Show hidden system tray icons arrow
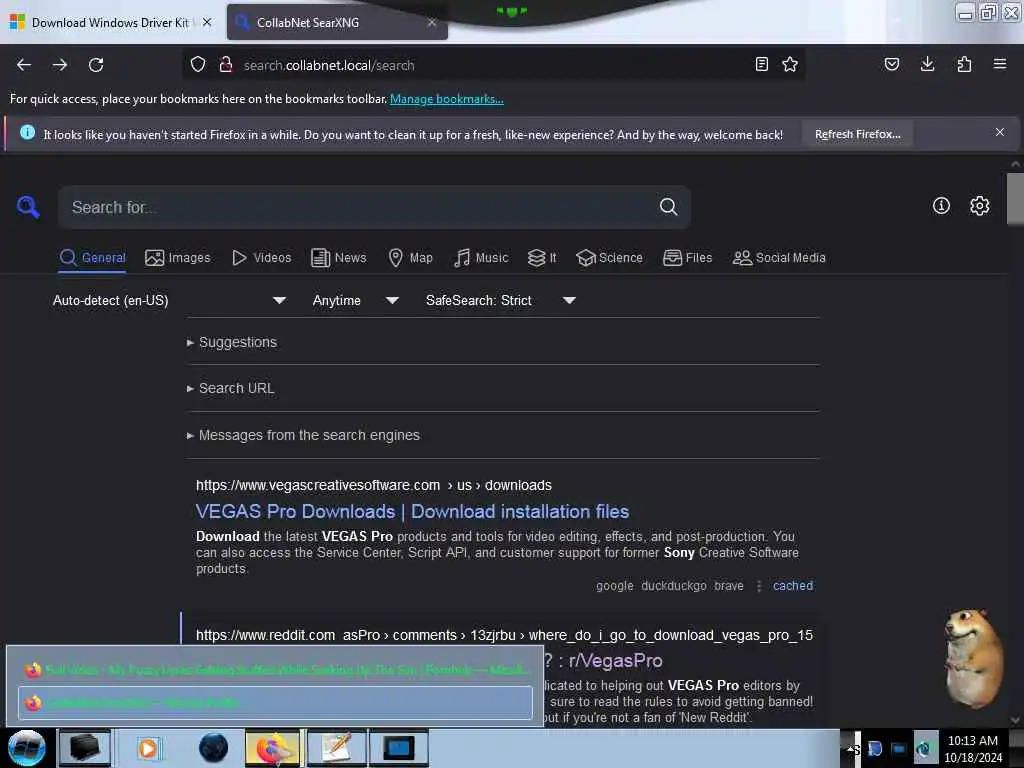 pos(852,748)
